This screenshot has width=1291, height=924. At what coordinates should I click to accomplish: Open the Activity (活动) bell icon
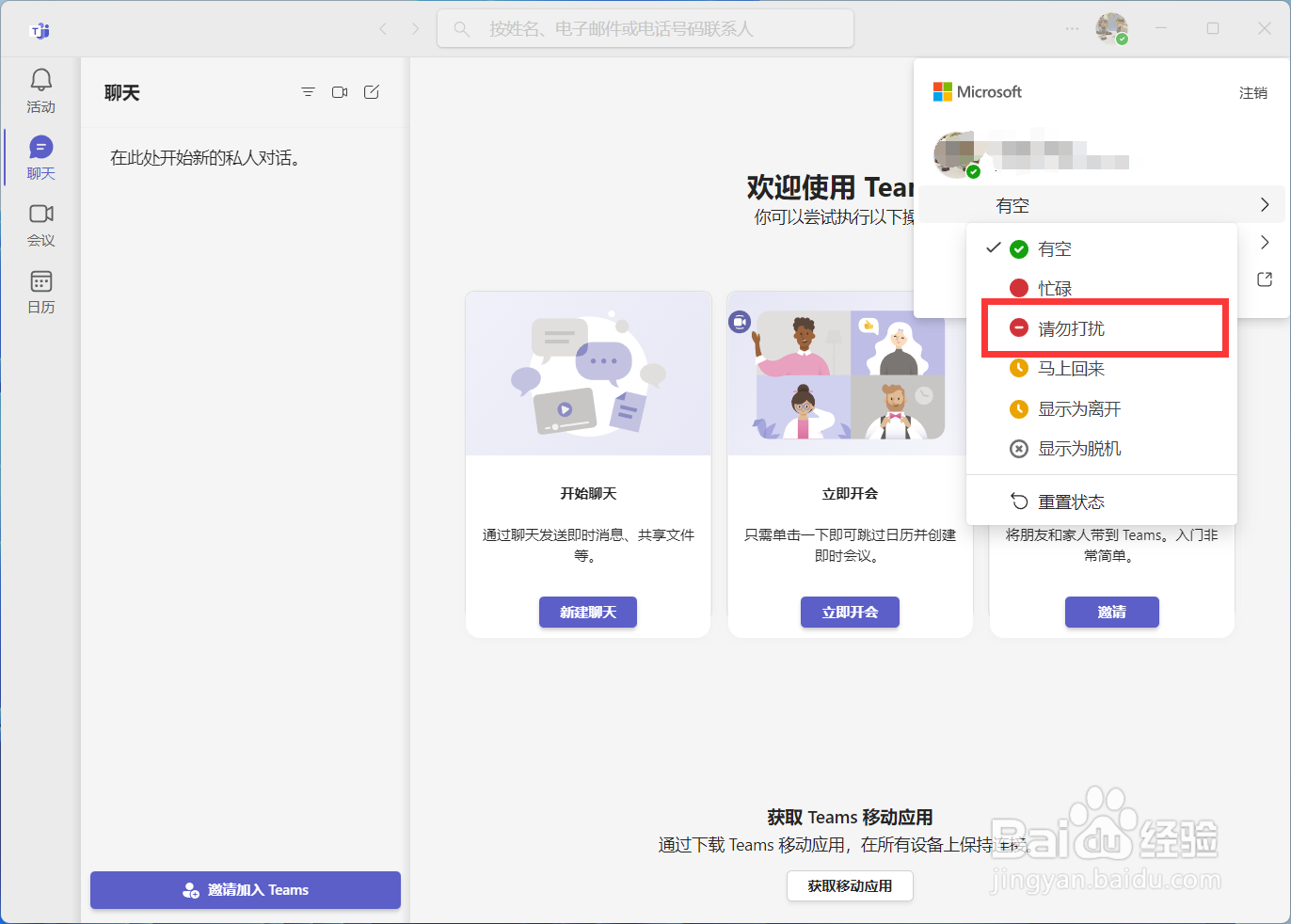coord(40,90)
